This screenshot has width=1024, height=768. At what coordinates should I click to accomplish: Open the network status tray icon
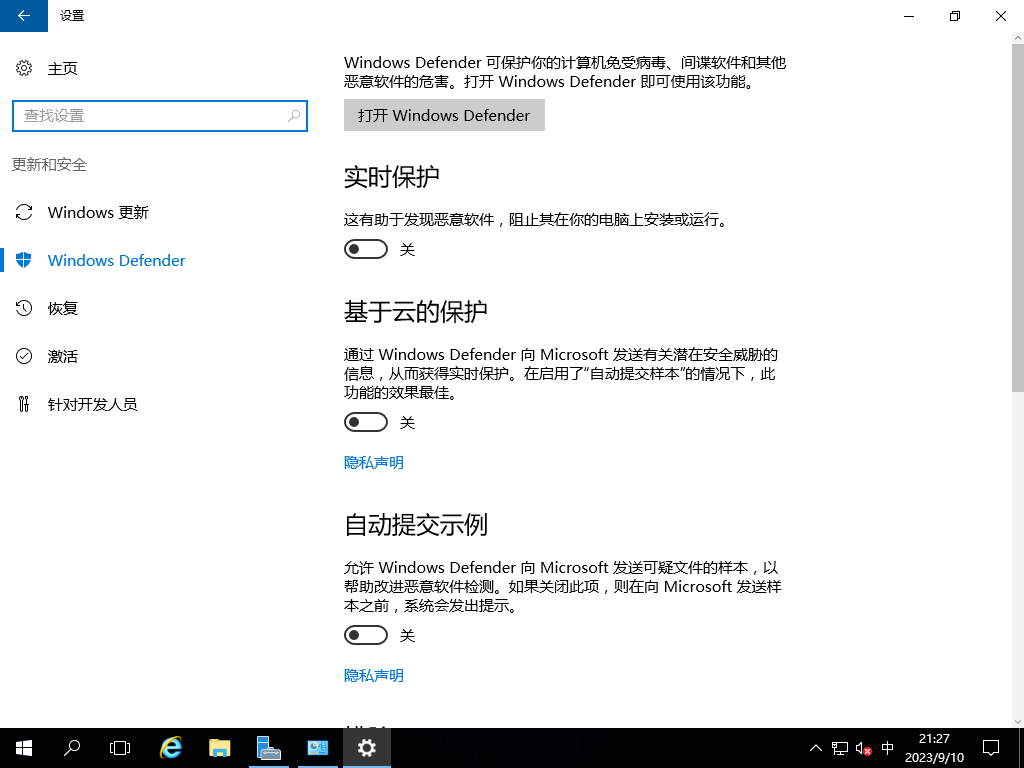click(840, 748)
